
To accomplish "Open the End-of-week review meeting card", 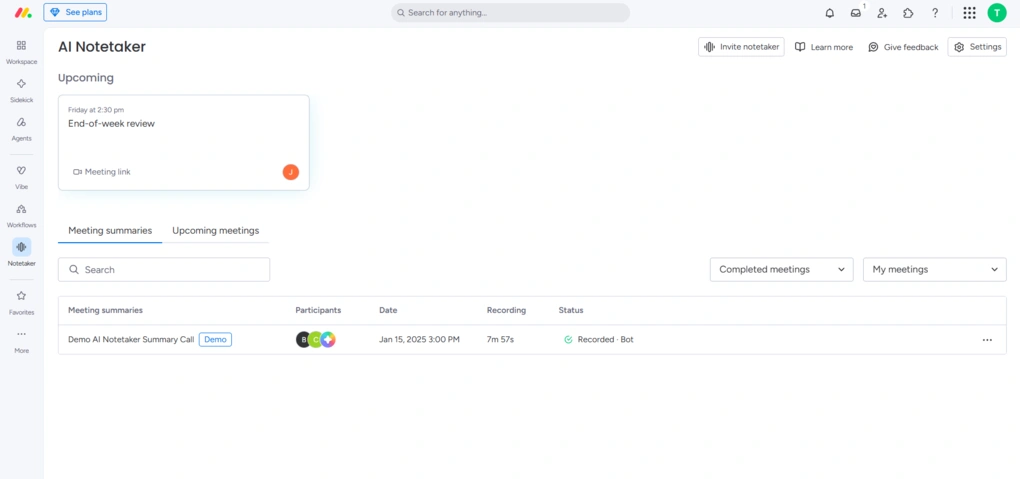I will (183, 143).
